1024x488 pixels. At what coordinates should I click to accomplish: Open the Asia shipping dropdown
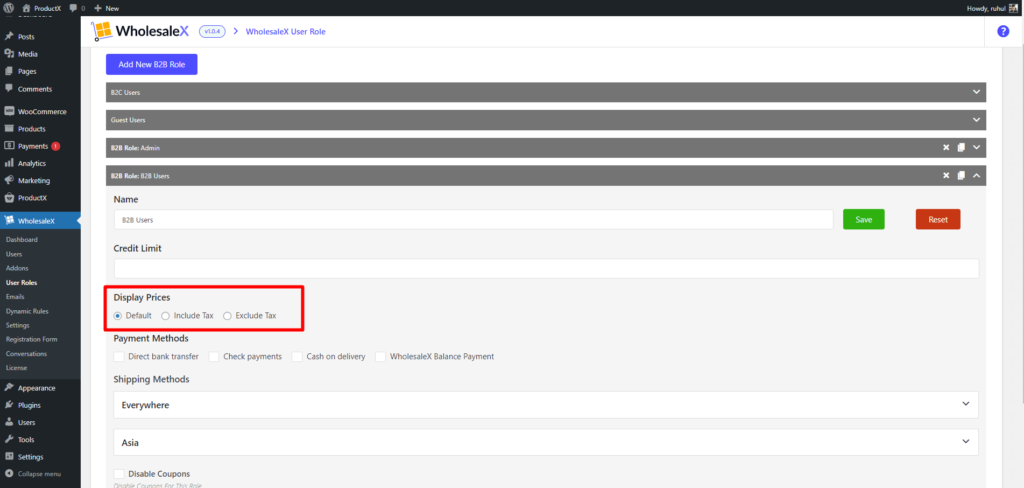[546, 442]
